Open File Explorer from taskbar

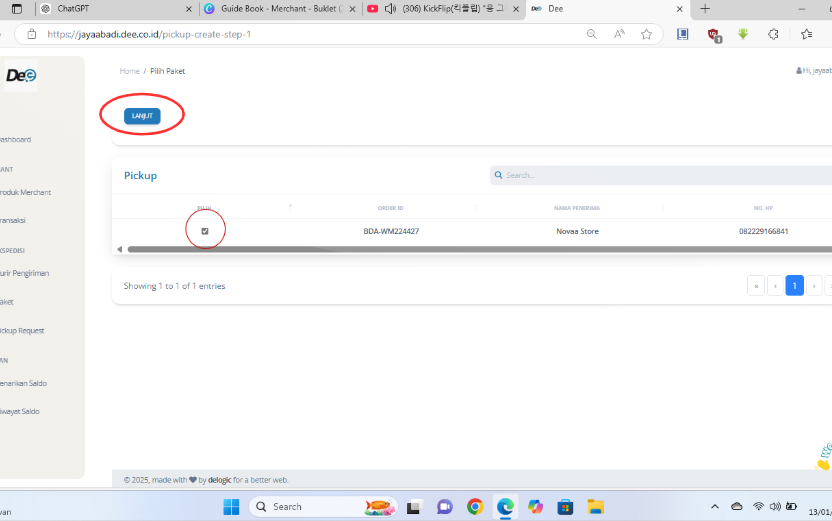595,507
